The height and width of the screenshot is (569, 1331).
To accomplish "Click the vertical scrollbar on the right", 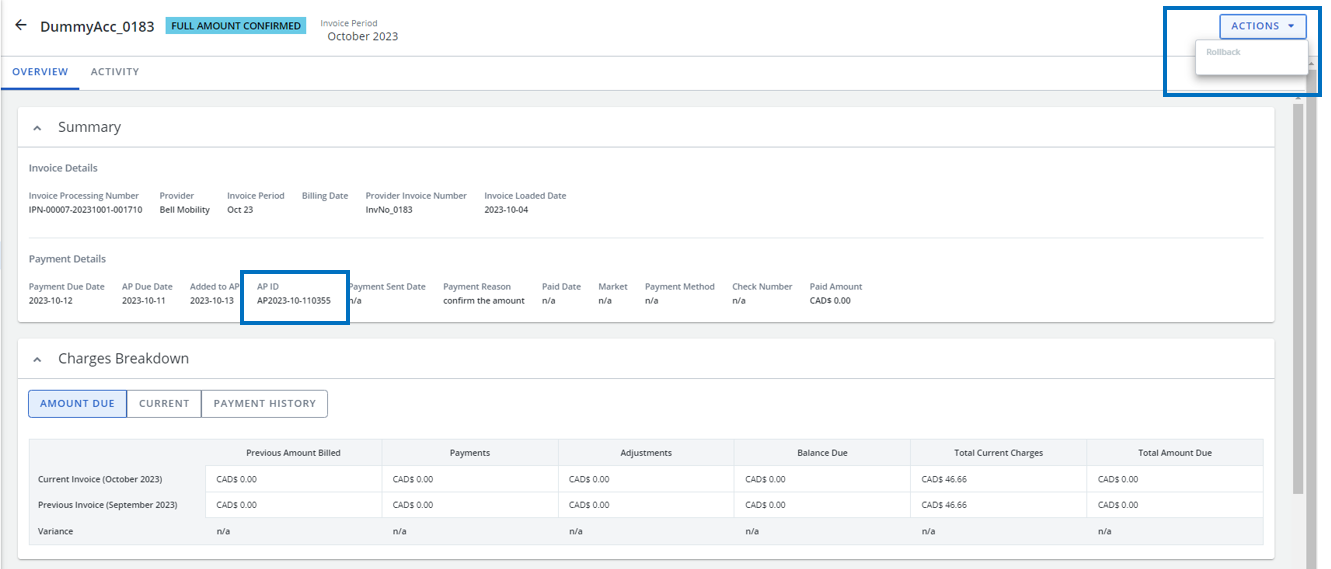I will (1298, 300).
